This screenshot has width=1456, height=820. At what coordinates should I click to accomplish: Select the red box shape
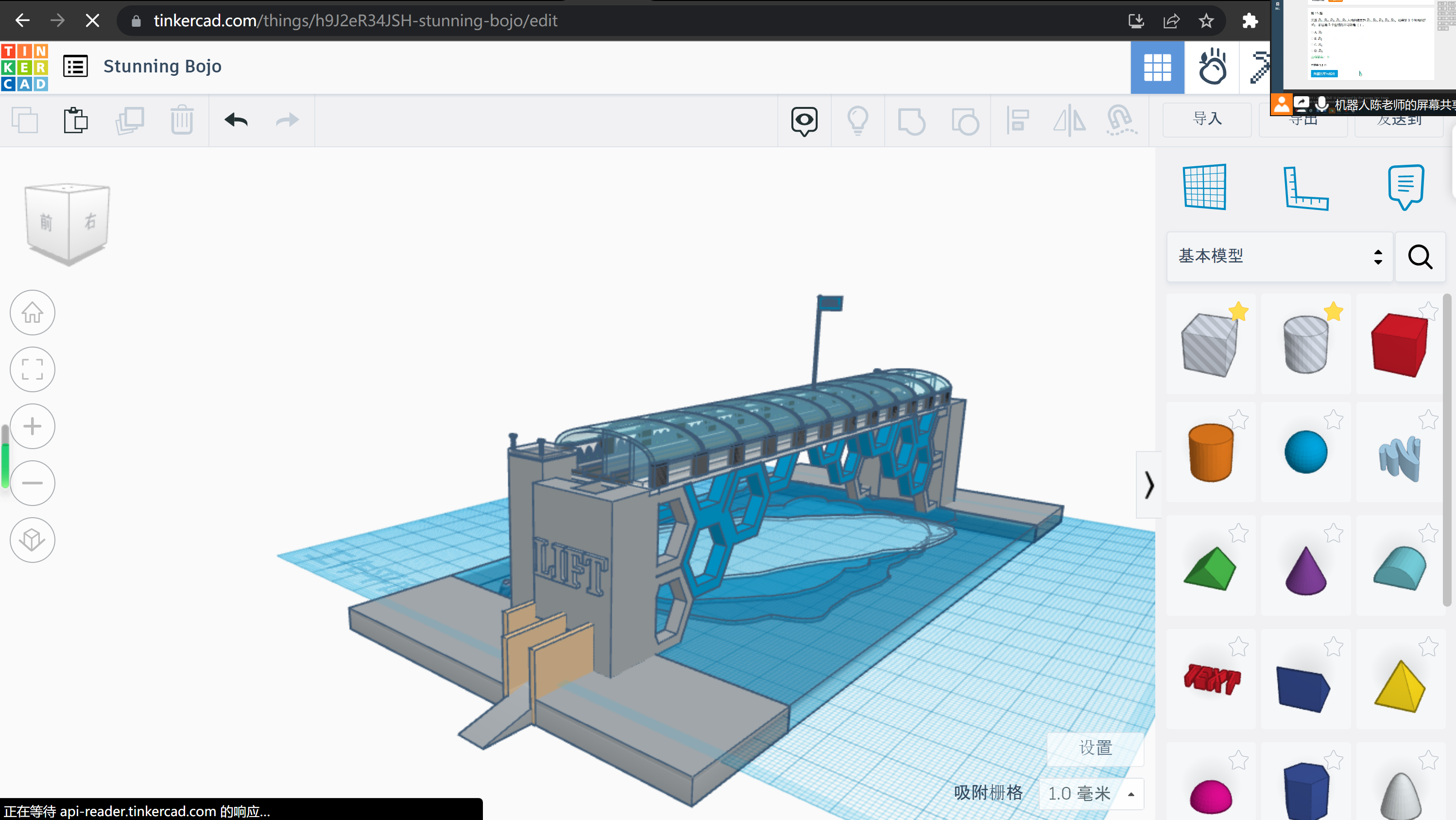[1399, 345]
